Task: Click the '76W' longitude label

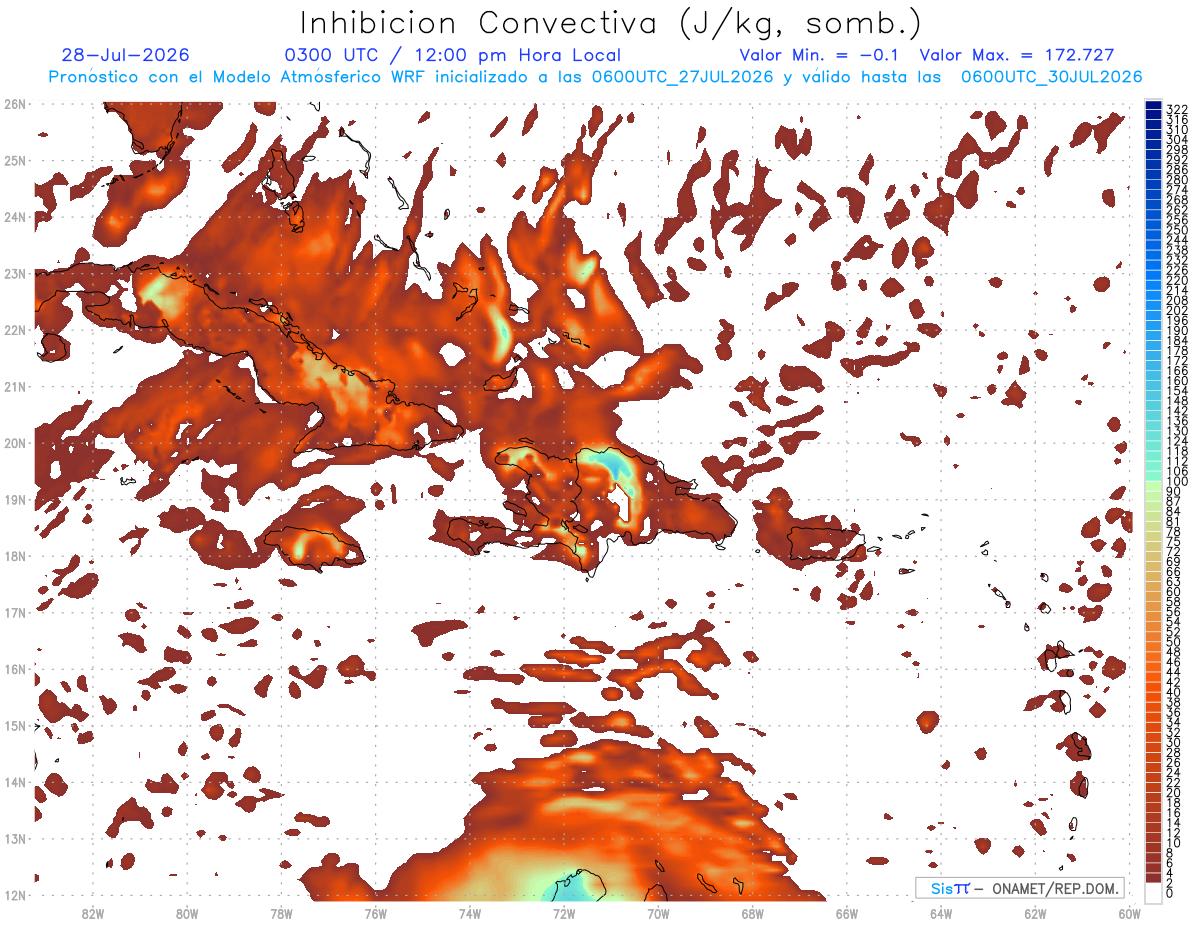Action: pyautogui.click(x=375, y=913)
